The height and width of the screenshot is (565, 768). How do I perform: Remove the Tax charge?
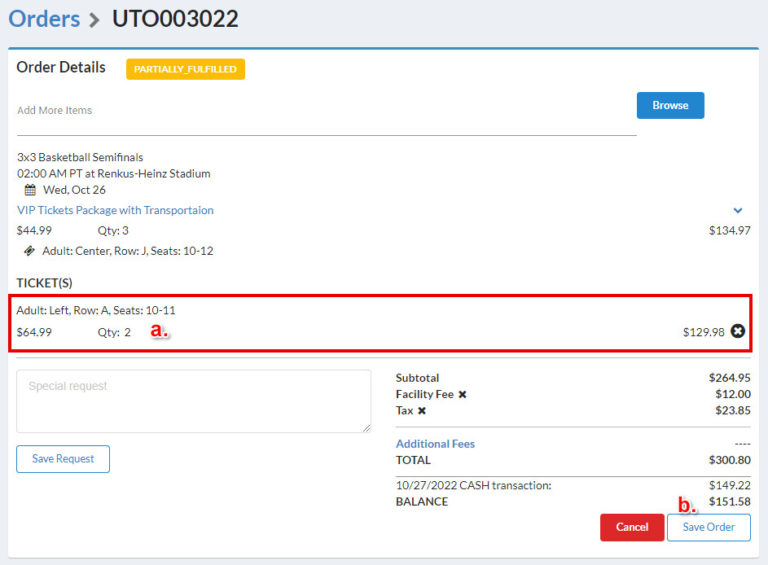(x=422, y=411)
